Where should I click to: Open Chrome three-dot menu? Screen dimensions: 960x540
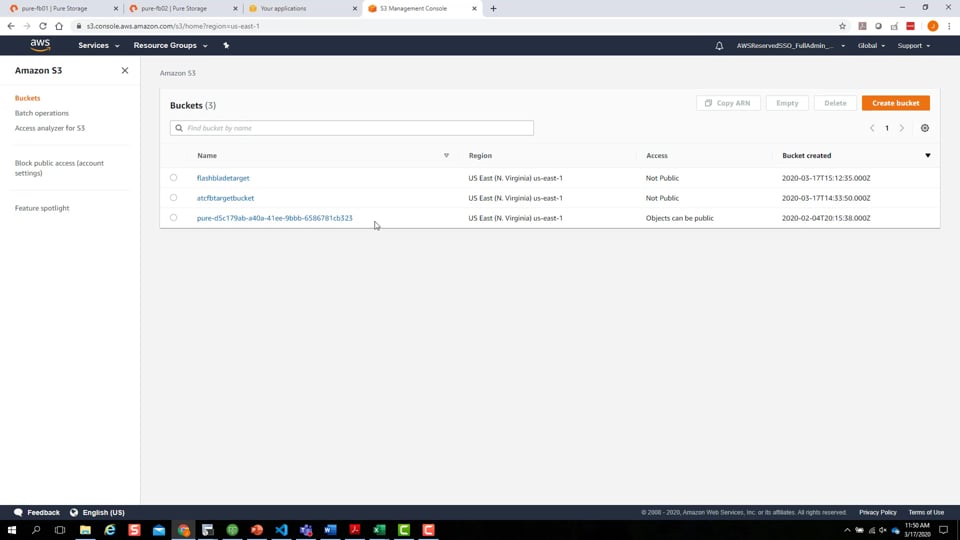pyautogui.click(x=949, y=26)
